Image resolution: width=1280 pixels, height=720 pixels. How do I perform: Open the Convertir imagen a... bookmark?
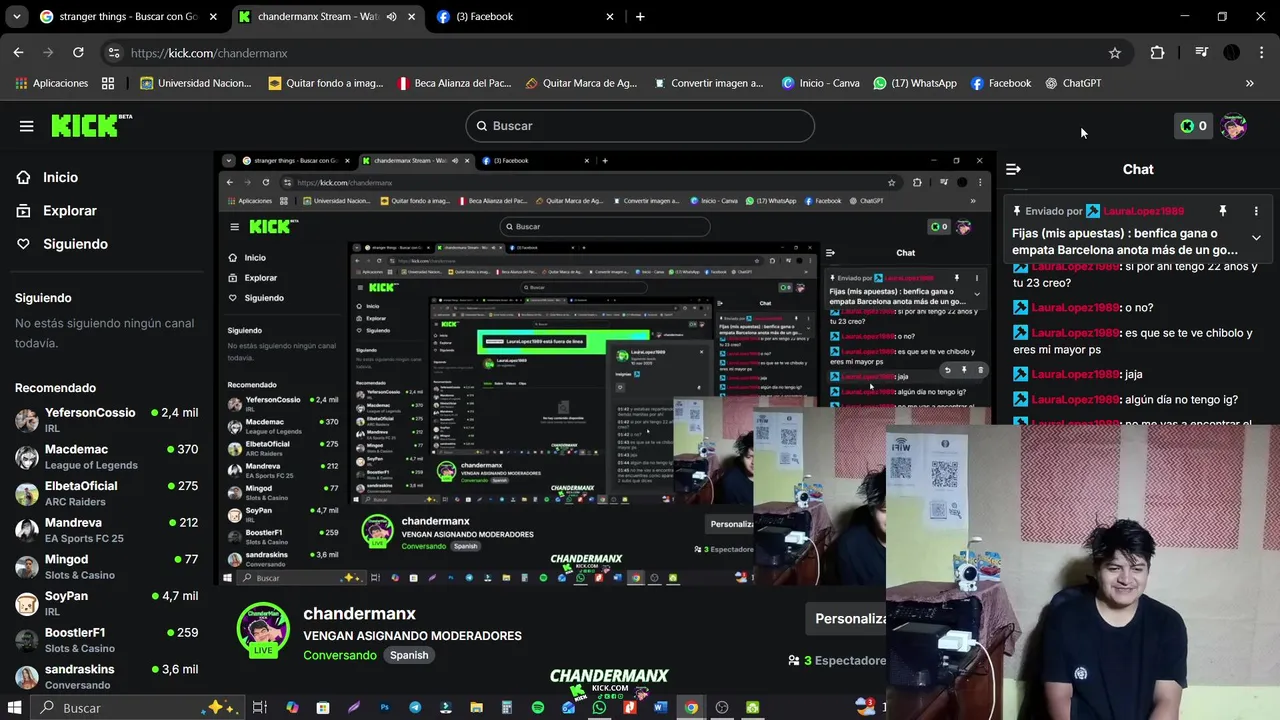(x=708, y=83)
